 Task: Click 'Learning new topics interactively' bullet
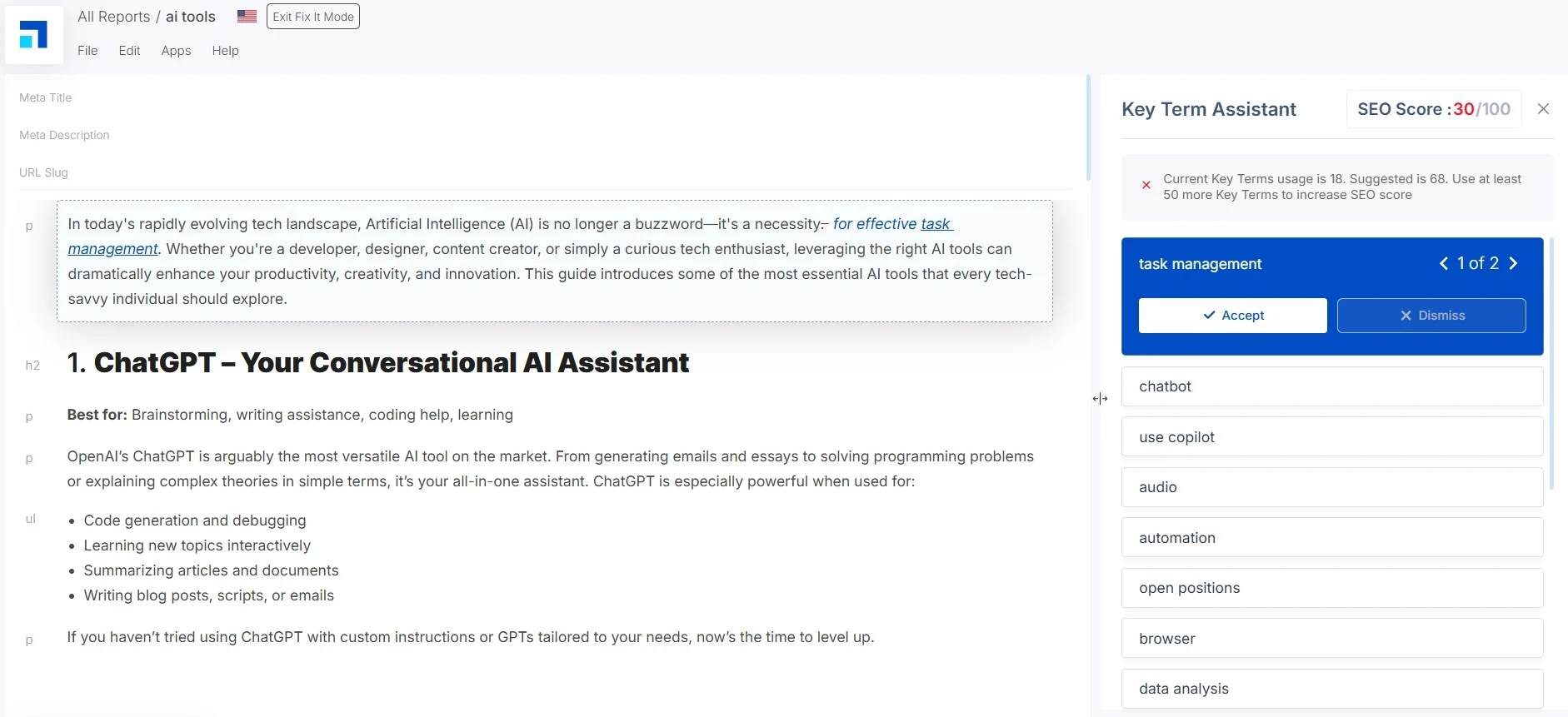click(197, 545)
